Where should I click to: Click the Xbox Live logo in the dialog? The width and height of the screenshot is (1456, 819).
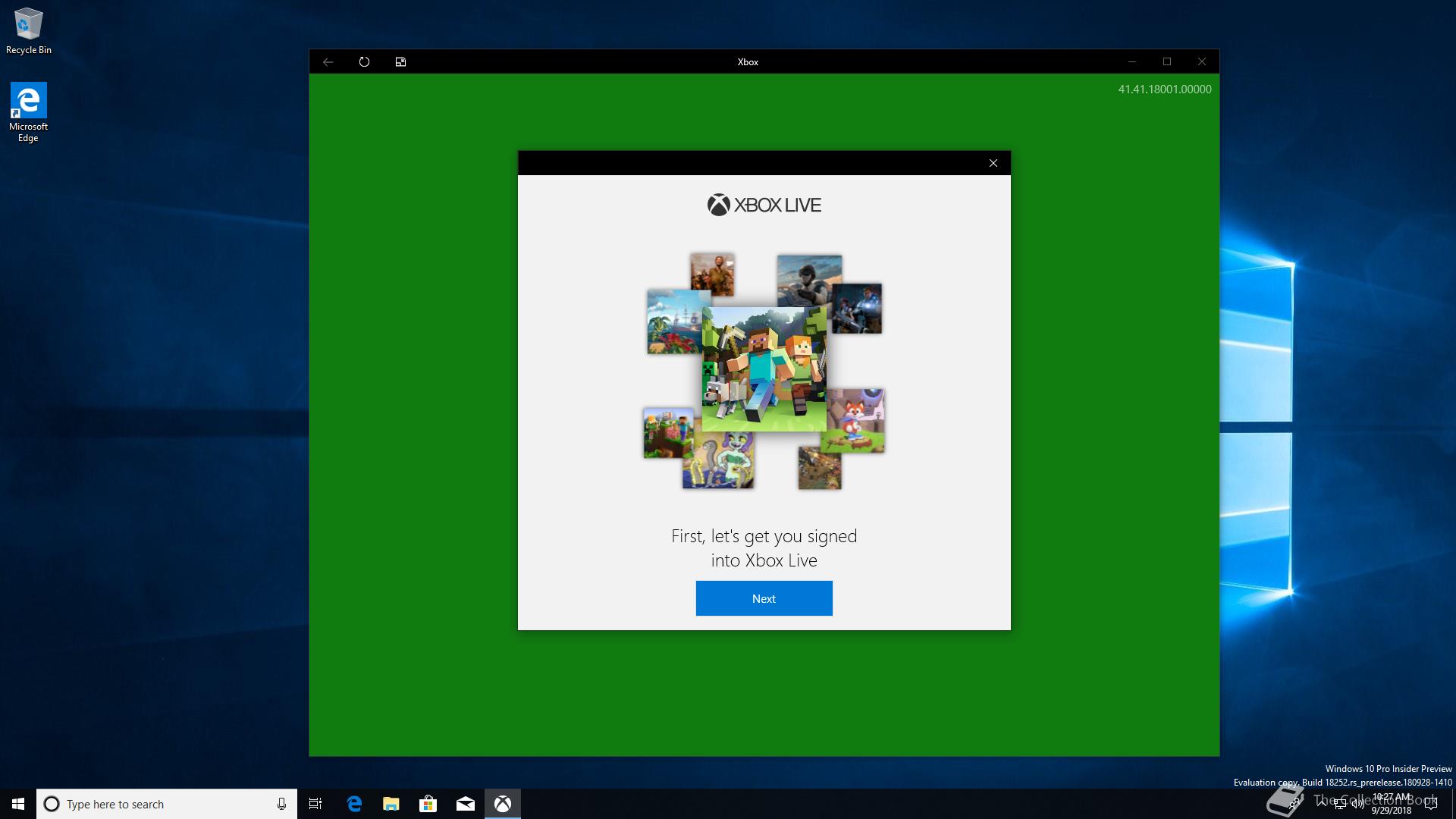point(764,205)
